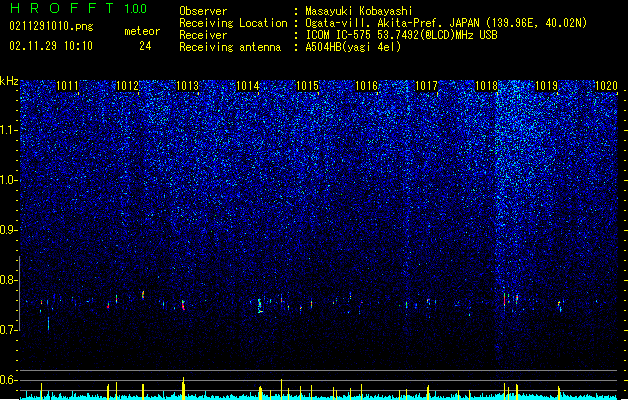Click the version number 1.0.0
629x400 pixels.
pos(136,8)
